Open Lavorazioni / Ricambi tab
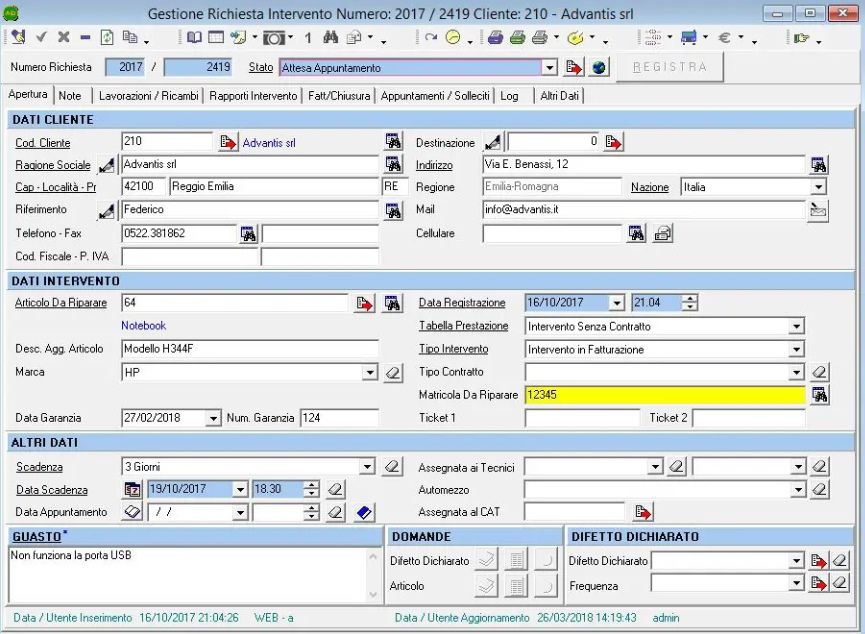 coord(148,96)
